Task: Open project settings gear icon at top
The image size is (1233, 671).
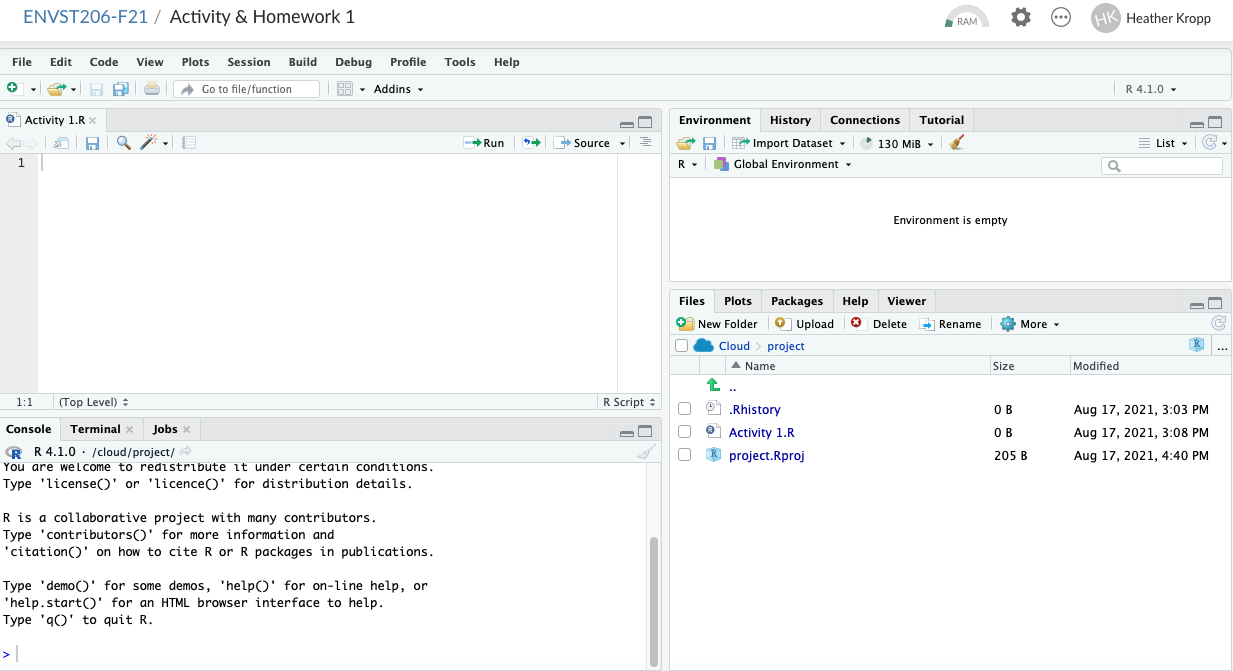Action: pyautogui.click(x=1020, y=17)
